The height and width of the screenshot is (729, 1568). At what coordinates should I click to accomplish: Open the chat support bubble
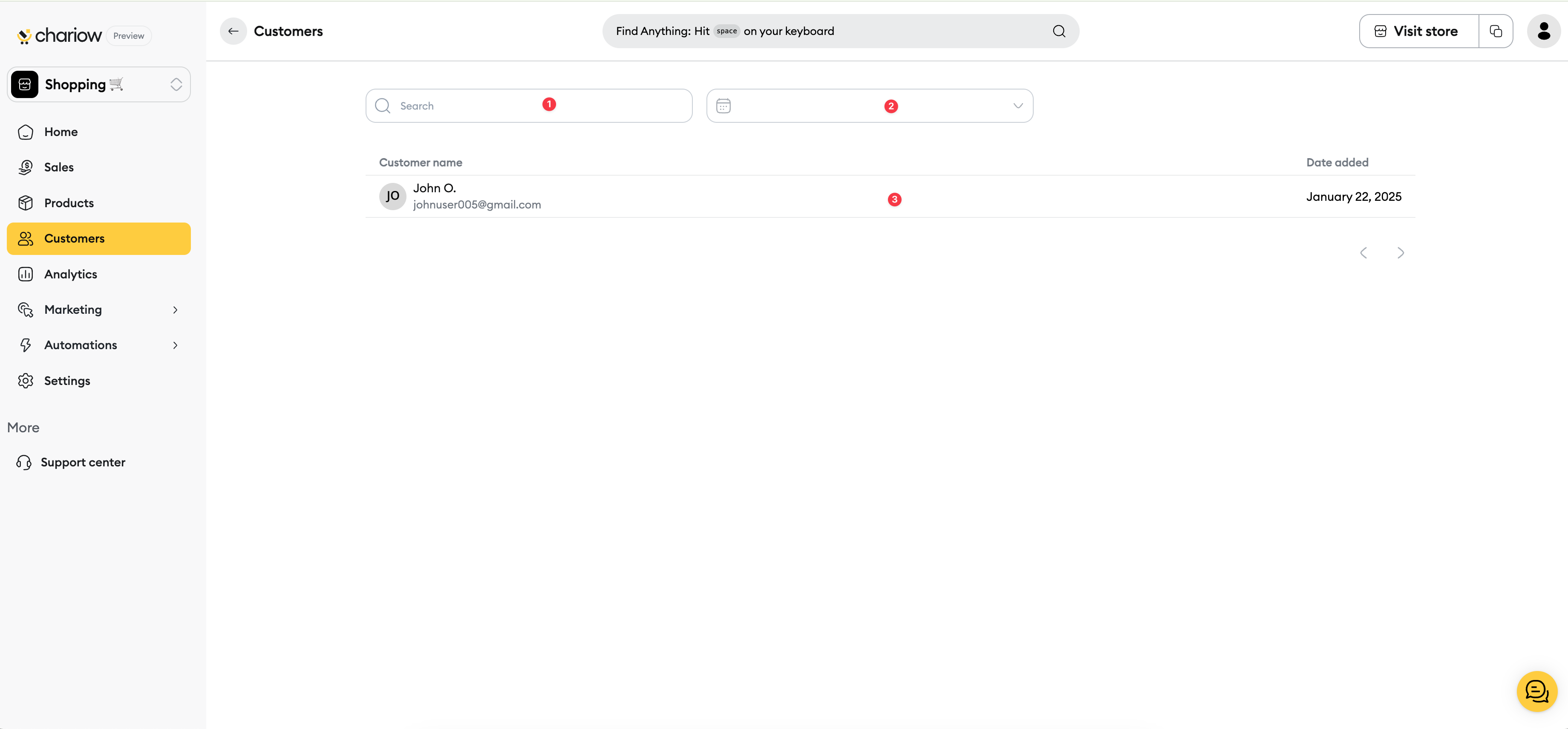[1537, 691]
